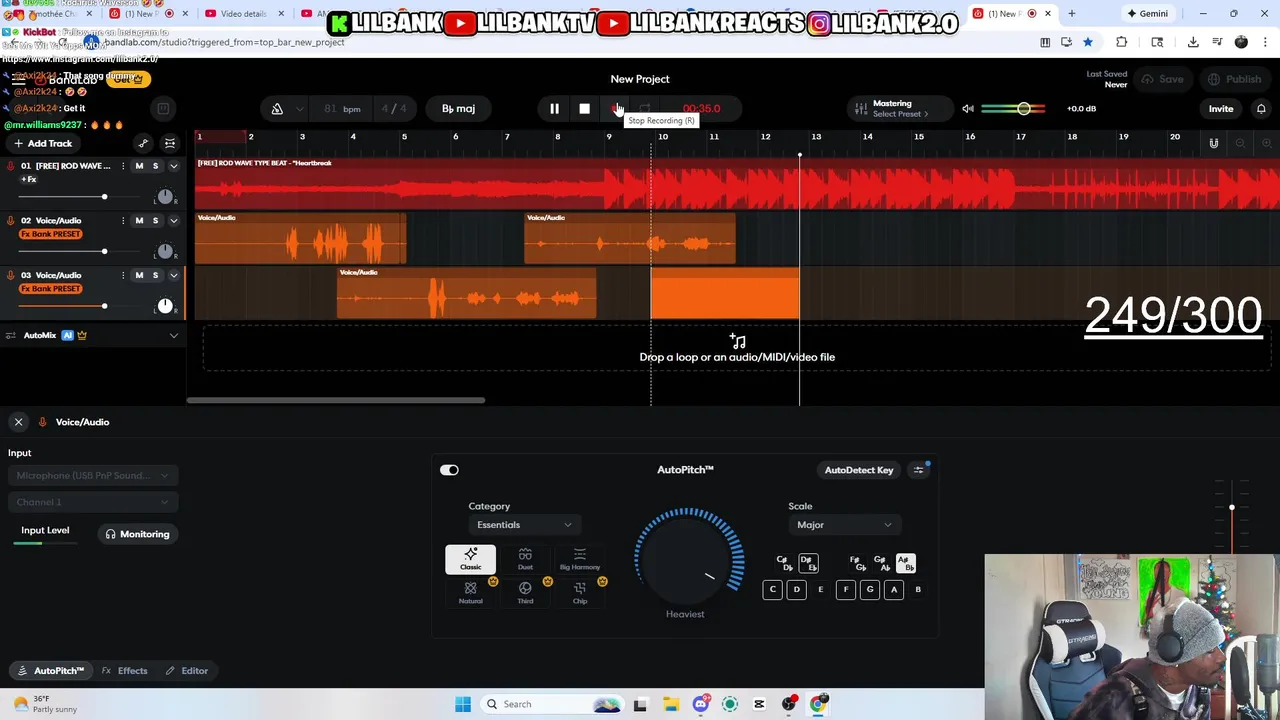Switch to the AutoPitch tab
This screenshot has height=720, width=1280.
tap(50, 671)
